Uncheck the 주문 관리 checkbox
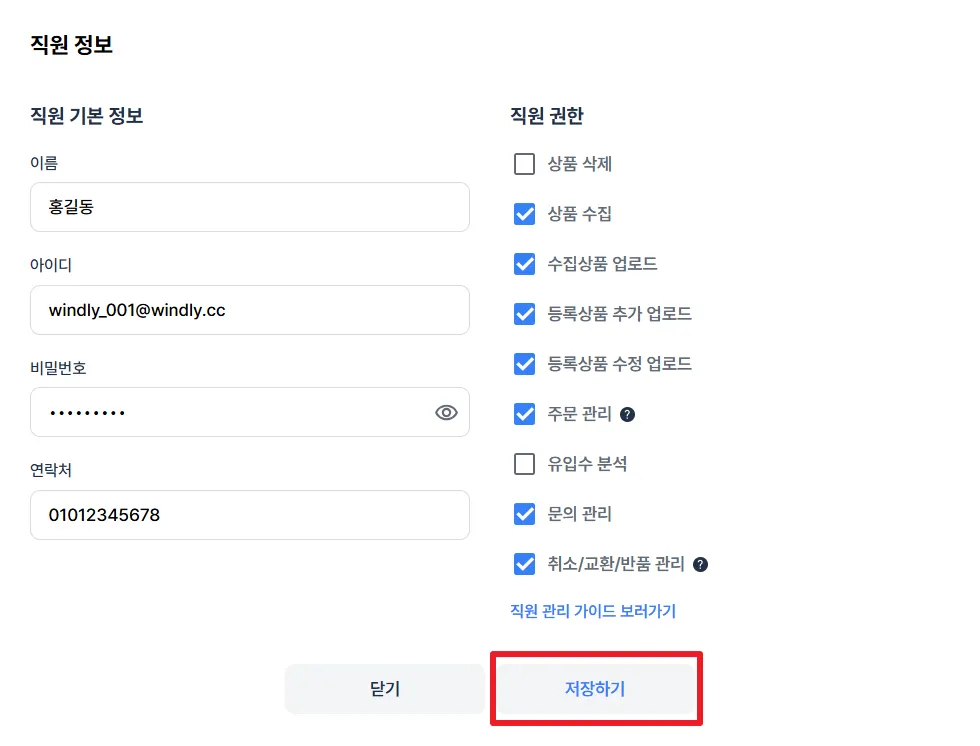The image size is (980, 746). (524, 414)
